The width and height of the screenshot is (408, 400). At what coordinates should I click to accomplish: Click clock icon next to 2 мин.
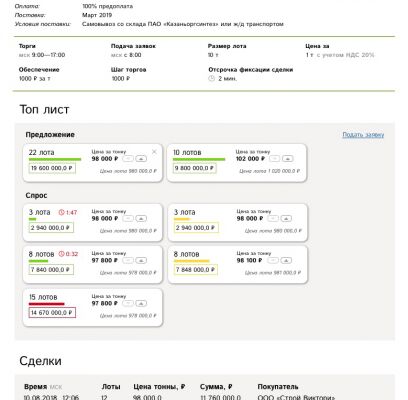212,79
